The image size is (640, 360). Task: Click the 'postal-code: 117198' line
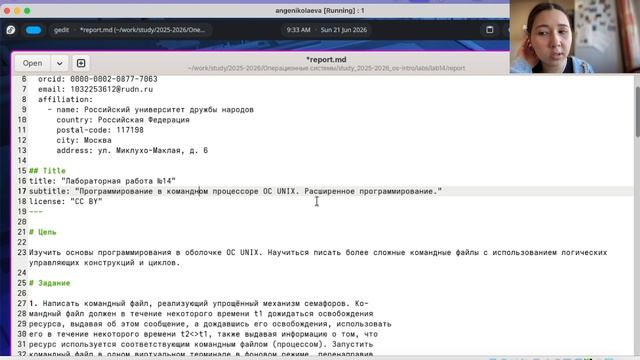(x=100, y=130)
